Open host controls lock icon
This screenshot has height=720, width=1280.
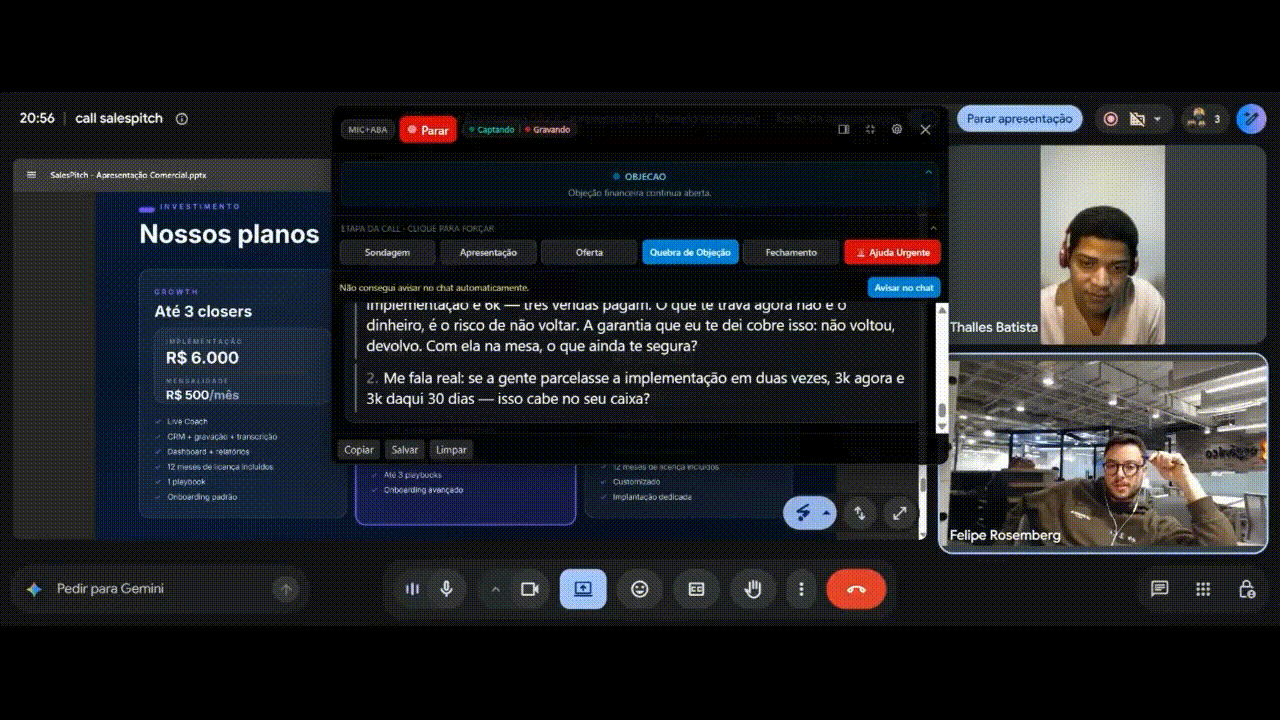1247,589
